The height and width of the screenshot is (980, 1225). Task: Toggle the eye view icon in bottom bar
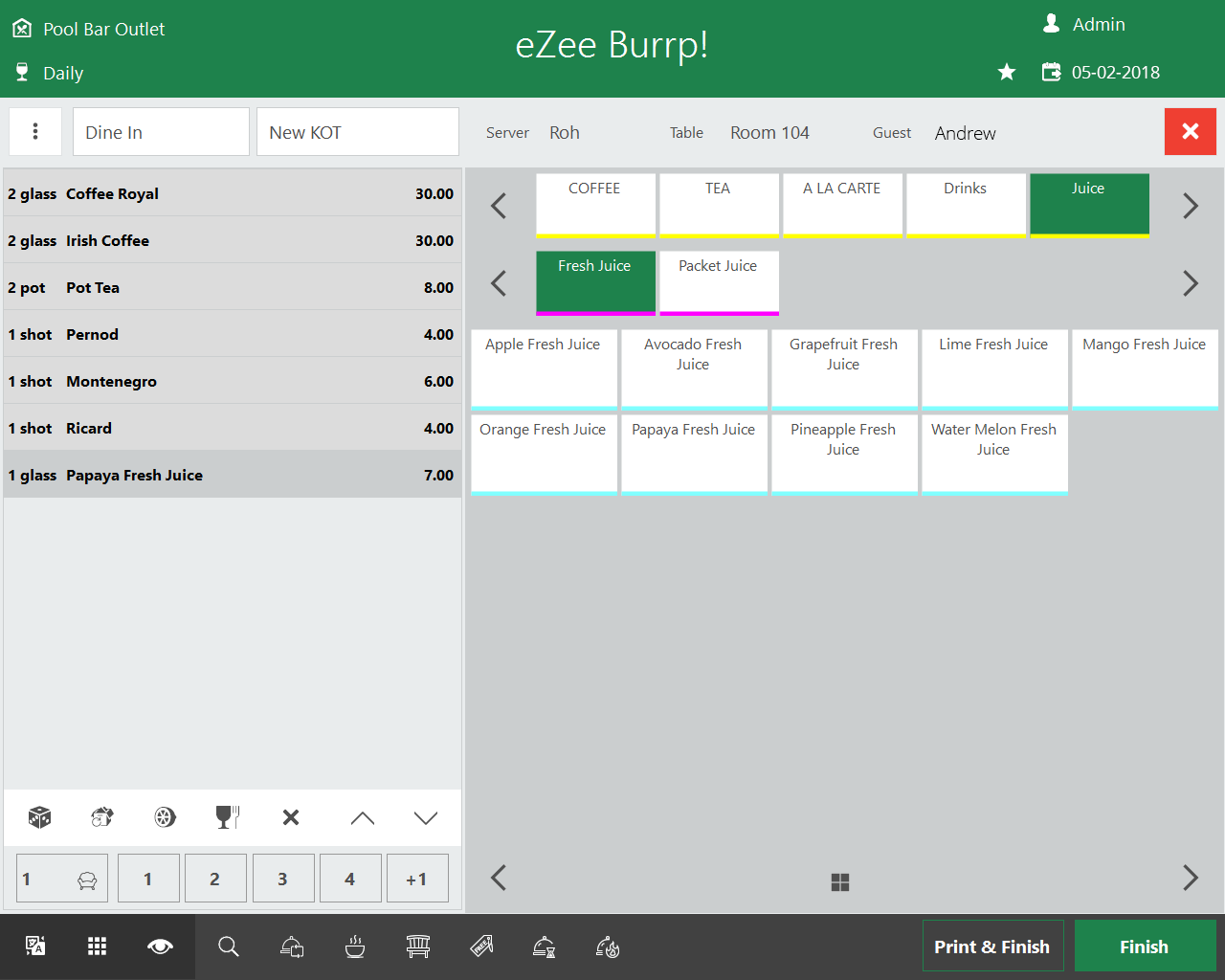coord(160,947)
